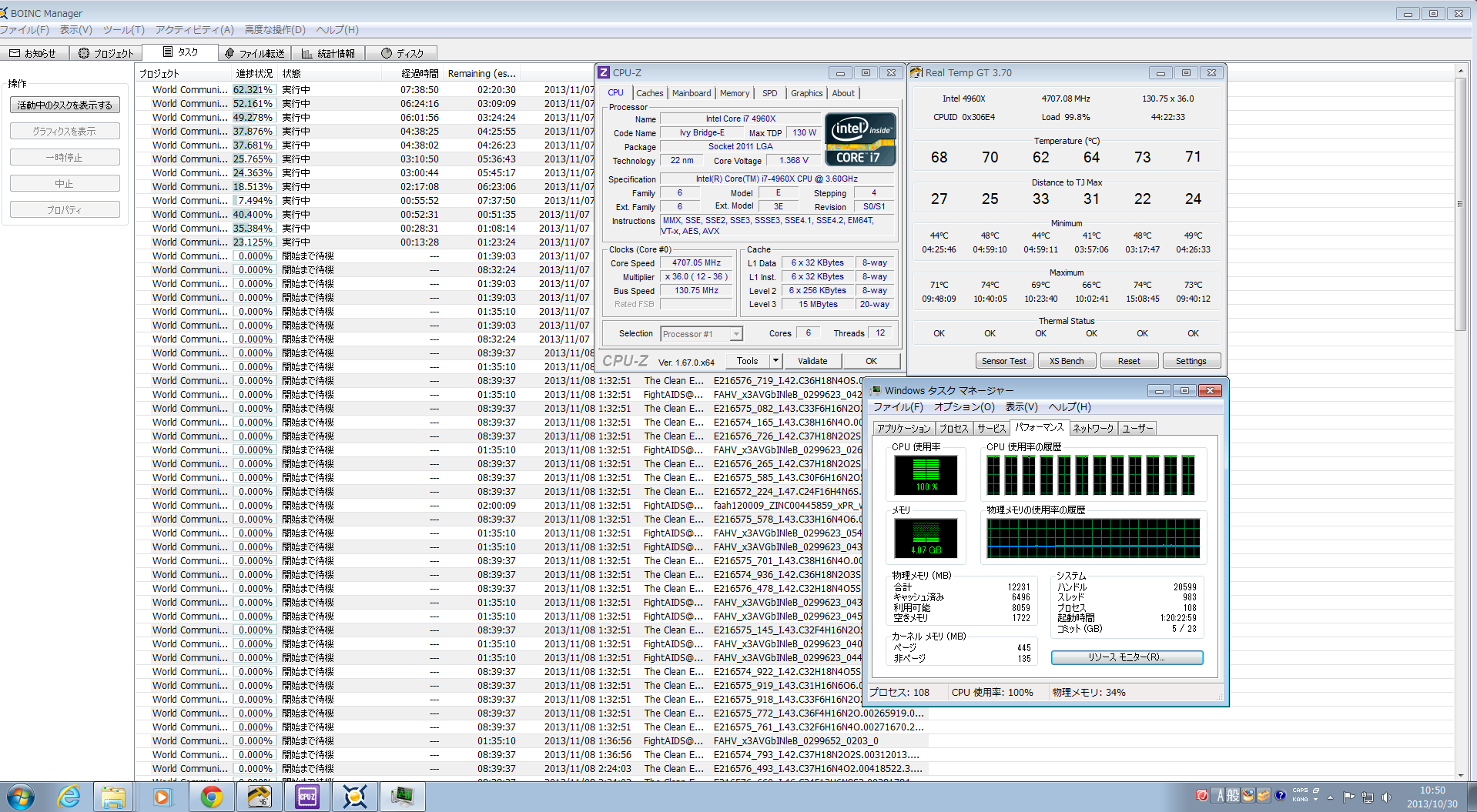The image size is (1477, 812).
Task: Click the volume speaker tray icon
Action: [1386, 797]
